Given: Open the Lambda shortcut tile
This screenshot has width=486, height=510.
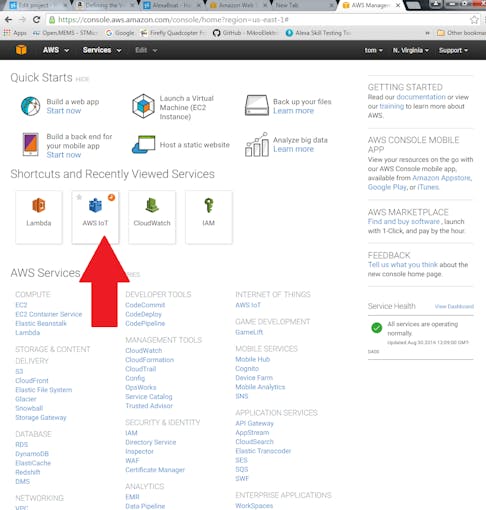Looking at the screenshot, I should coord(39,217).
